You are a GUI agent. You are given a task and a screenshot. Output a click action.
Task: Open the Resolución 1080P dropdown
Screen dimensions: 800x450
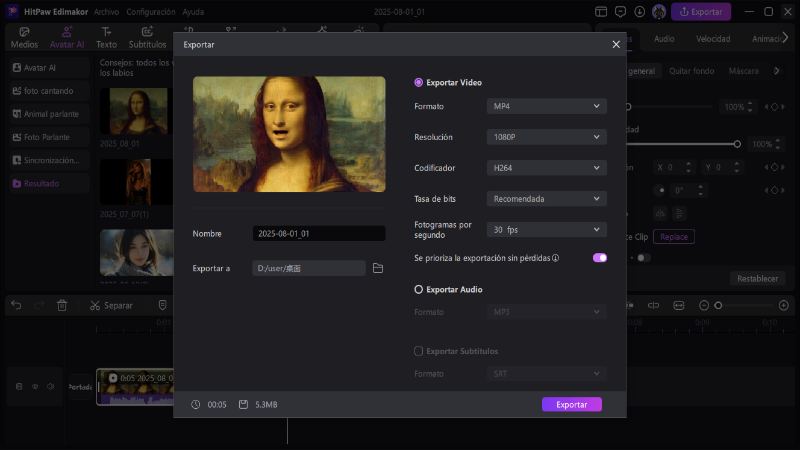tap(546, 137)
